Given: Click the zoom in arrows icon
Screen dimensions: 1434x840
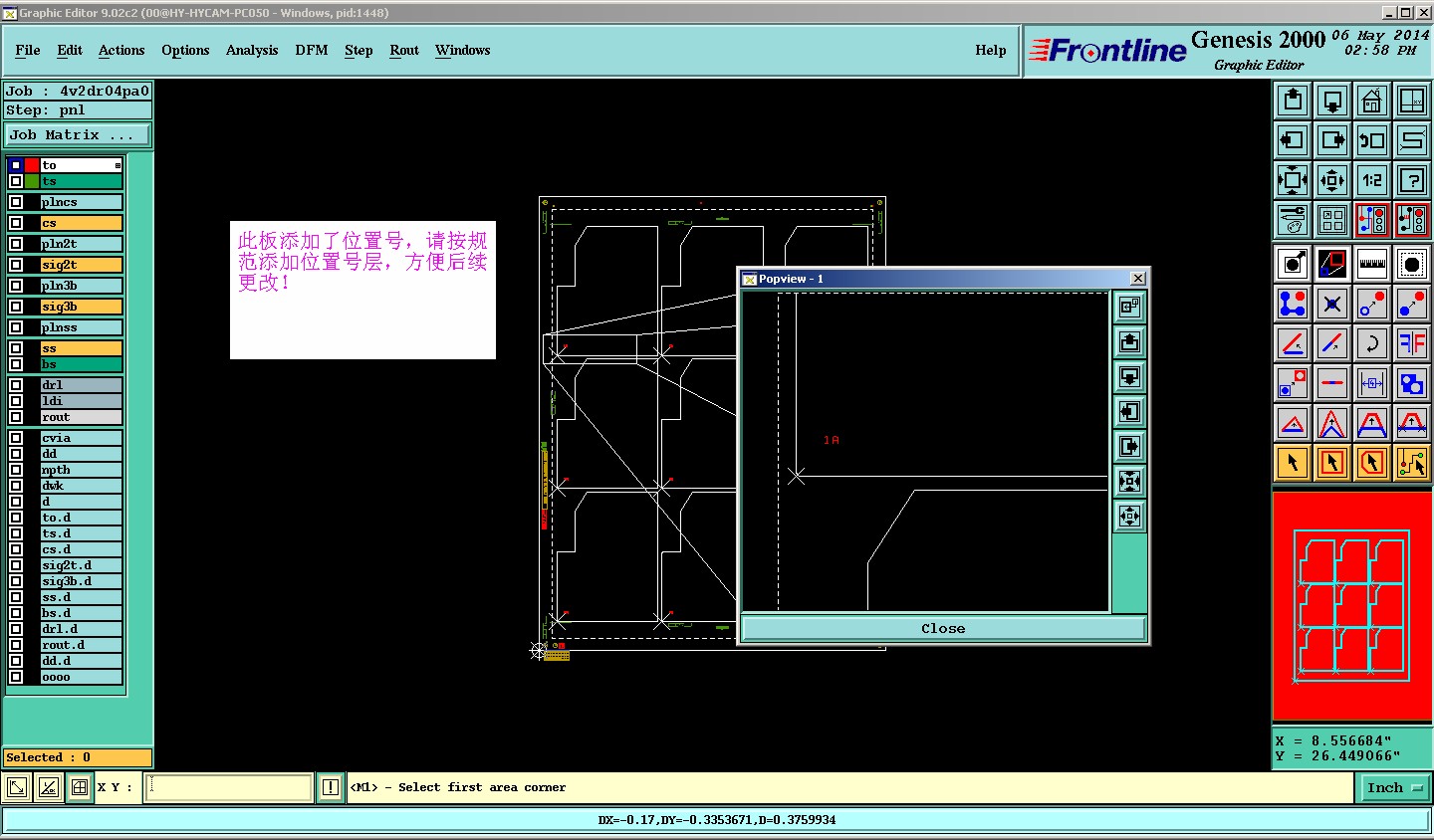Looking at the screenshot, I should click(1293, 180).
